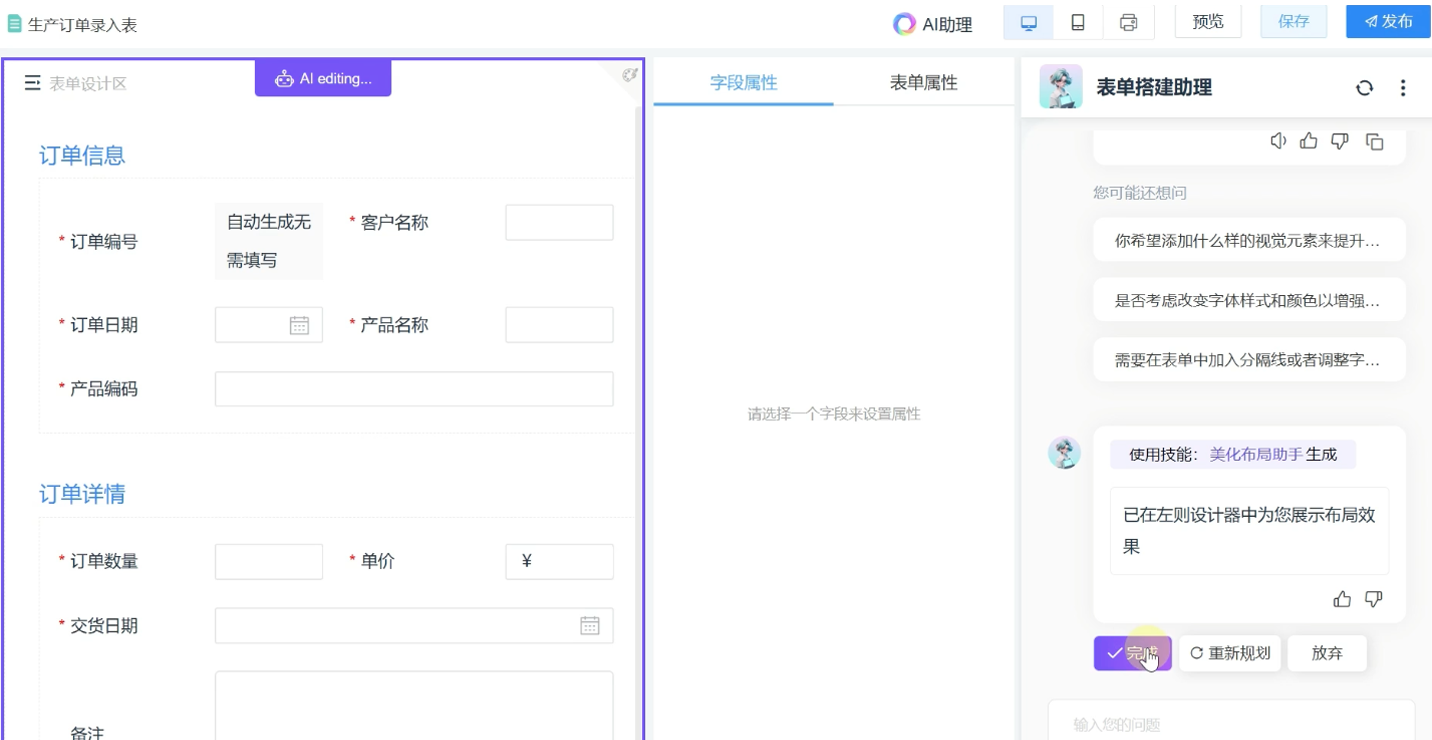
Task: Click the print icon in toolbar
Action: [x=1128, y=22]
